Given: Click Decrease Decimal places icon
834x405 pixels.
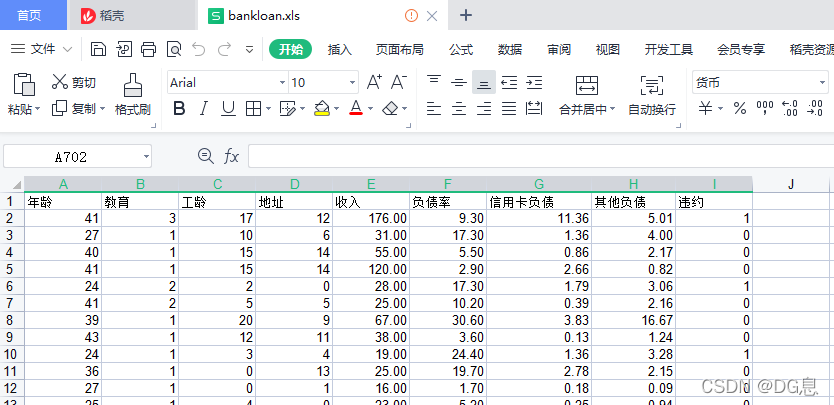Looking at the screenshot, I should [x=815, y=109].
